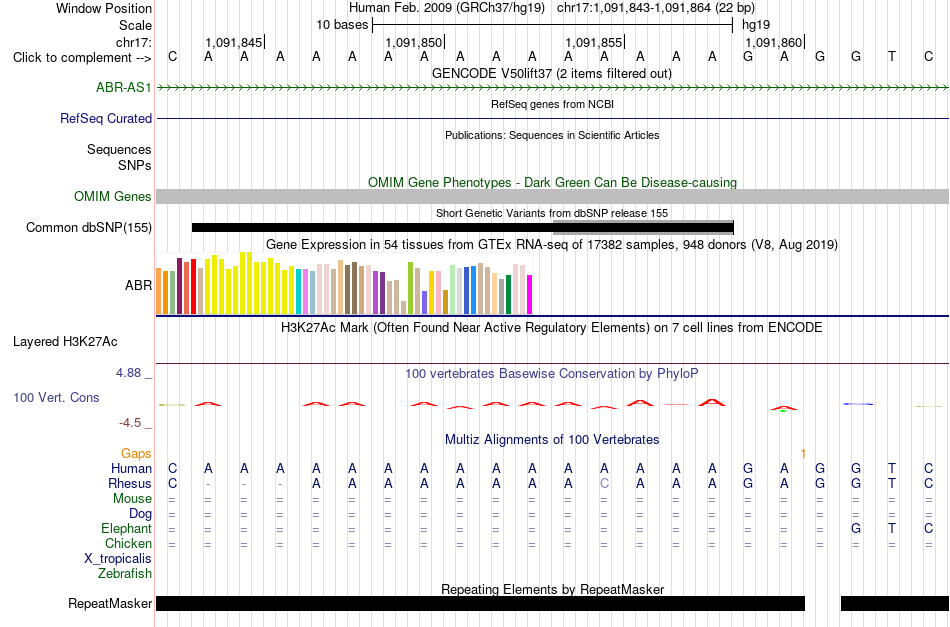Screen dimensions: 950x627
Task: Click '100 vertebrates Basewise Conservation by PhyloP' title
Action: coord(552,373)
